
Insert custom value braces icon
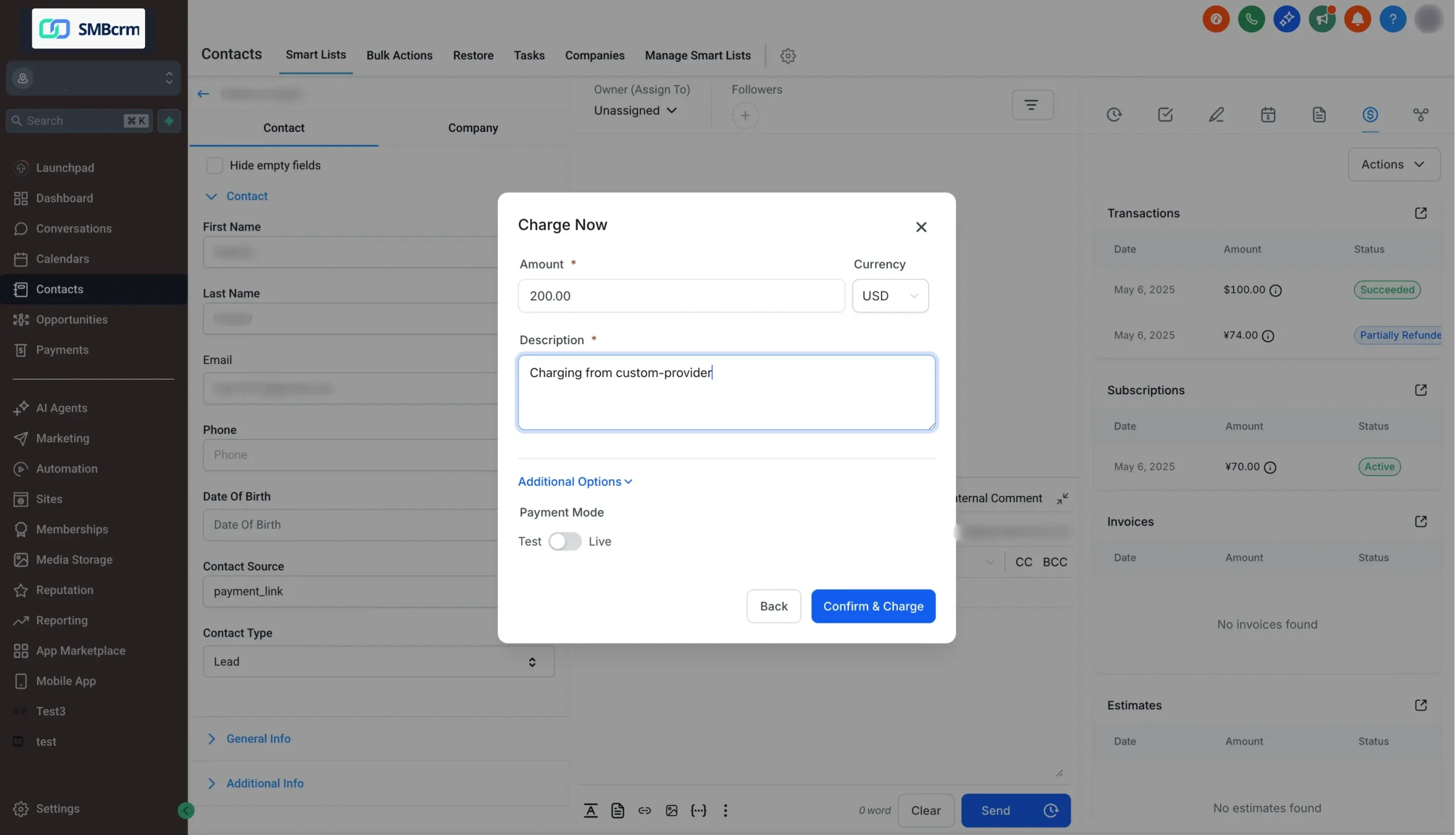(698, 811)
